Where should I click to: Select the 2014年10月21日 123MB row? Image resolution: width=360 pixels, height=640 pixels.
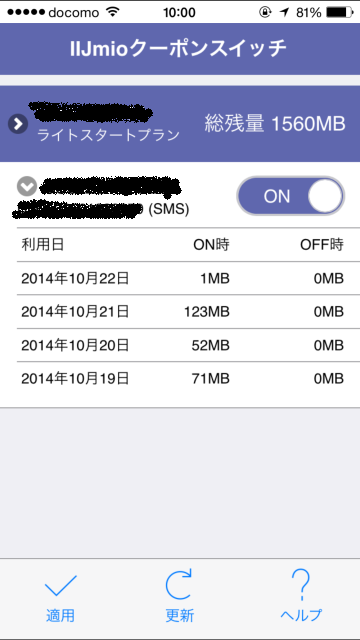click(x=182, y=312)
